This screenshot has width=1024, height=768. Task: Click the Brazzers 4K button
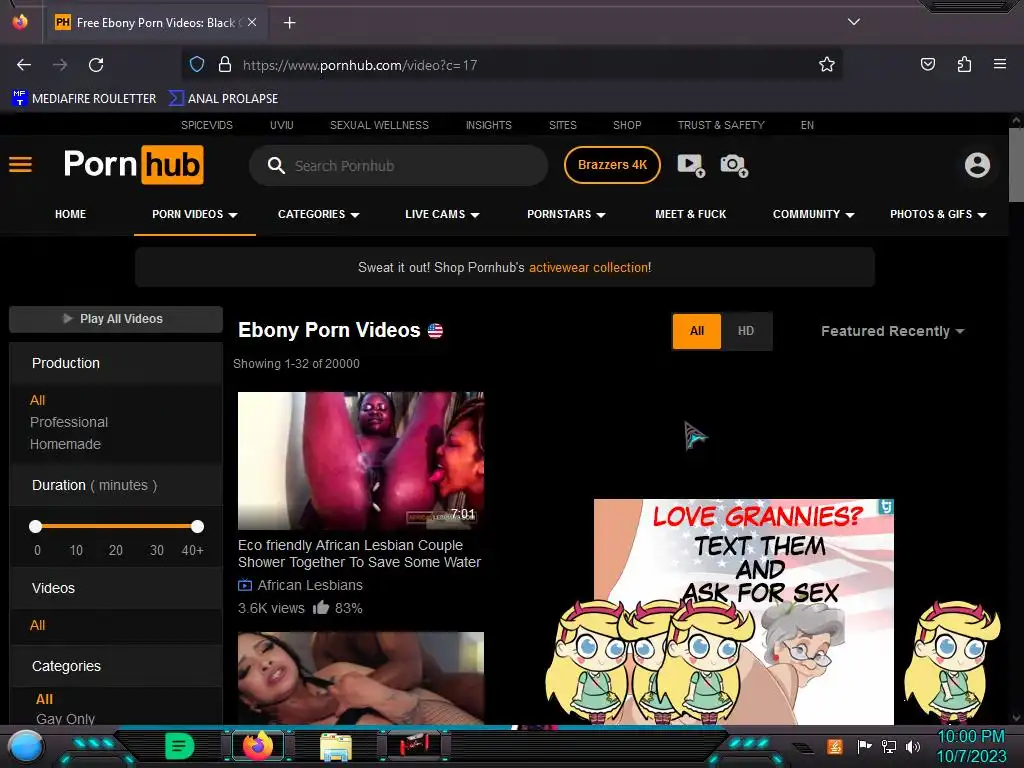pos(612,165)
